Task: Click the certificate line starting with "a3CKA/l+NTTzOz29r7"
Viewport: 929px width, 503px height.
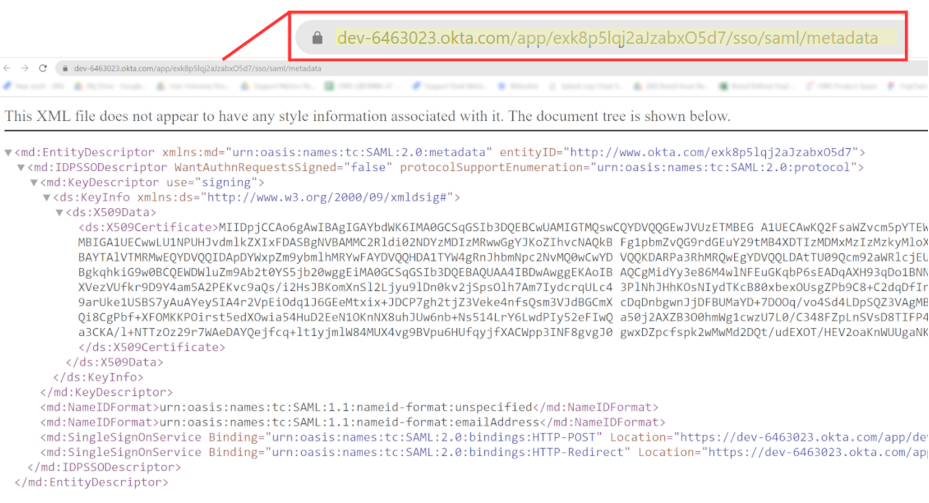Action: (503, 332)
